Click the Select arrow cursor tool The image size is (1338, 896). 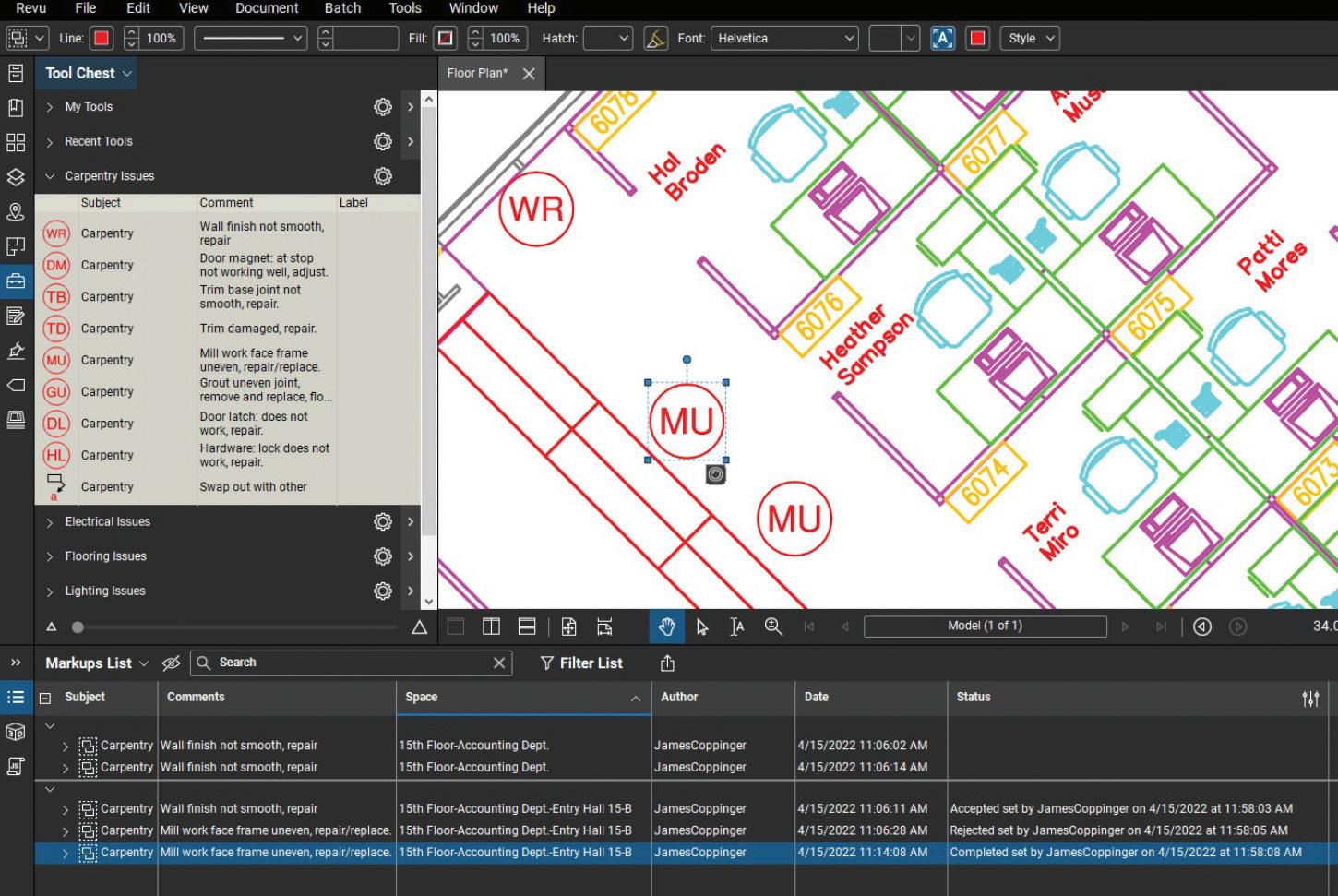pyautogui.click(x=702, y=627)
